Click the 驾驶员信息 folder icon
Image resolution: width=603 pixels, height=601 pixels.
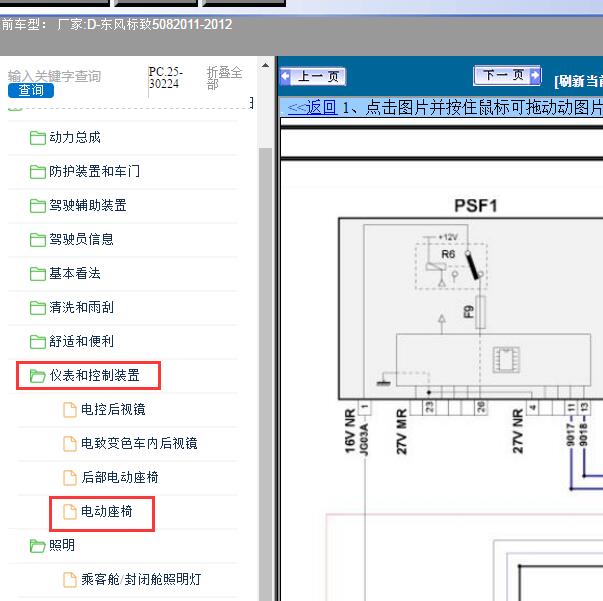(38, 240)
